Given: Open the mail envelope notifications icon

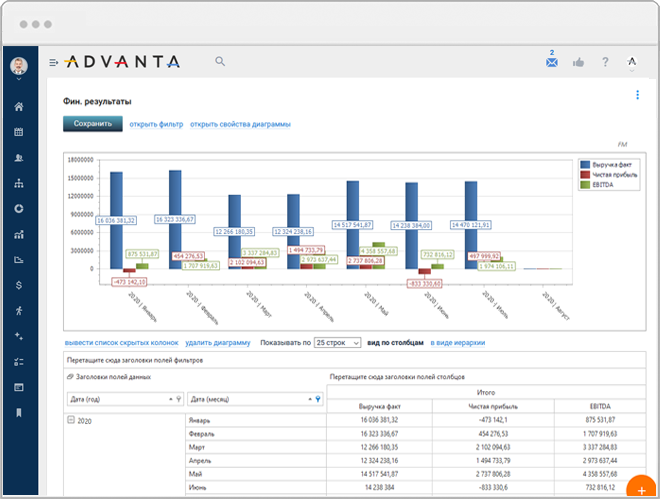Looking at the screenshot, I should click(x=551, y=62).
